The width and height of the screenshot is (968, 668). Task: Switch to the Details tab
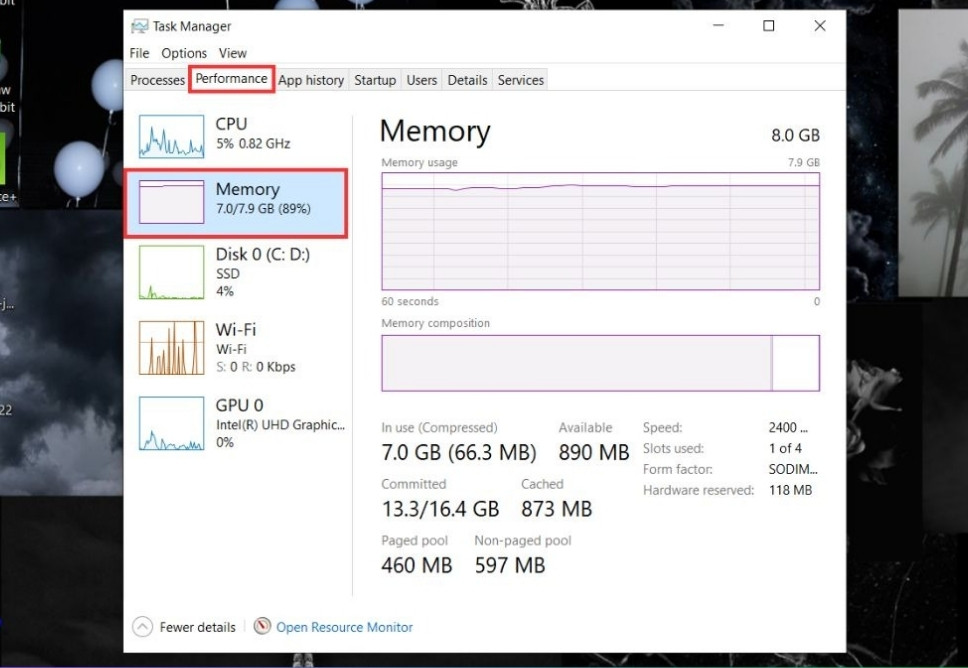pyautogui.click(x=467, y=80)
